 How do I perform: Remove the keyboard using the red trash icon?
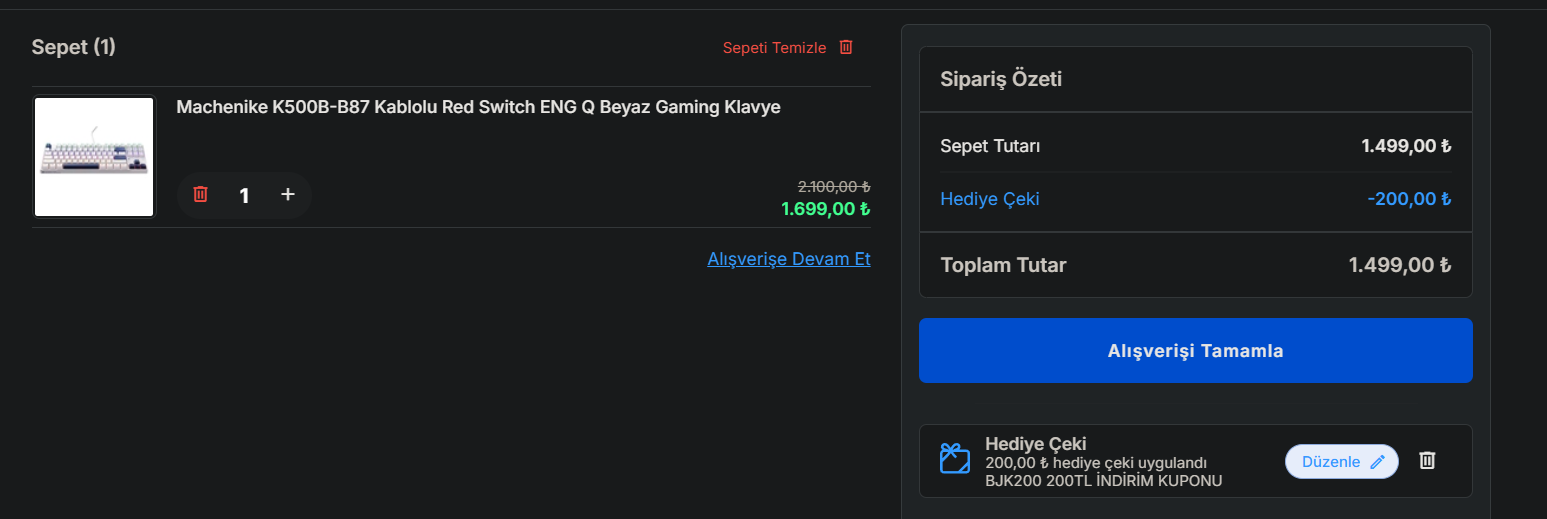coord(200,194)
